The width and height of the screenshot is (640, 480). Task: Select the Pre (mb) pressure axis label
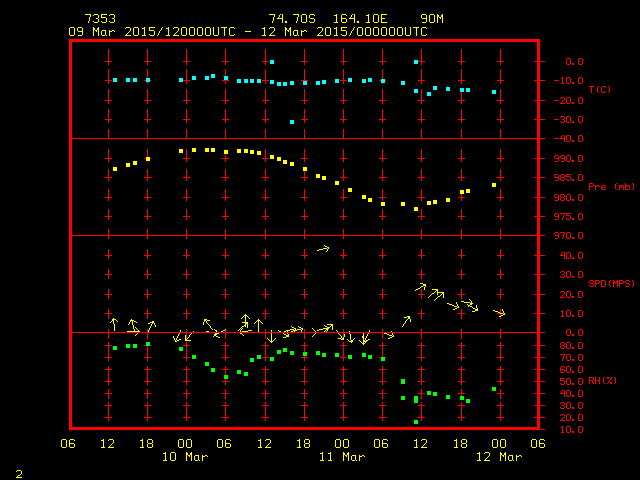point(610,187)
